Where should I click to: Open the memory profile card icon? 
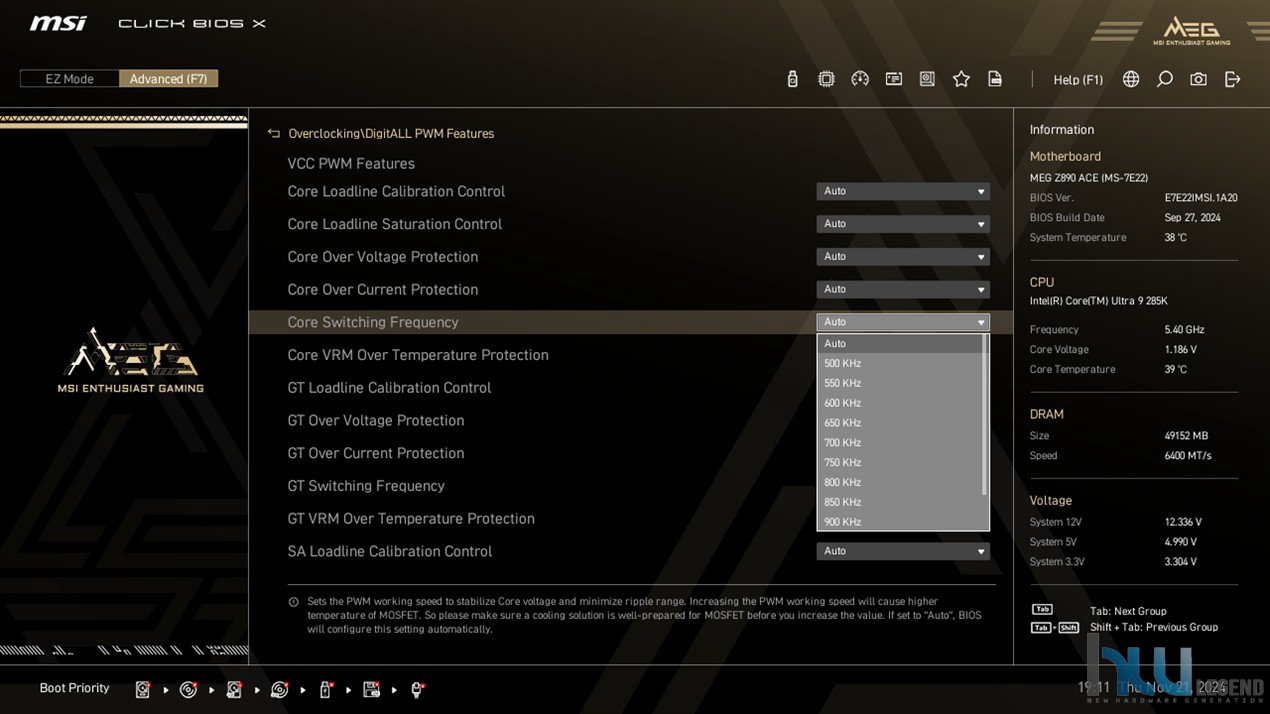[x=894, y=79]
